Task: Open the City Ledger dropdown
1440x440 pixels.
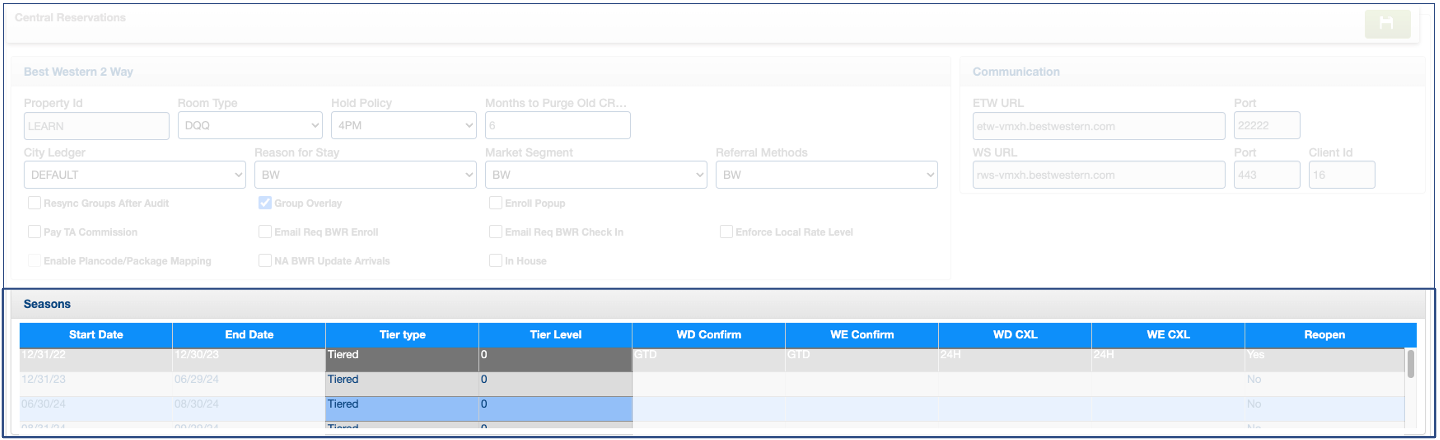Action: click(134, 175)
